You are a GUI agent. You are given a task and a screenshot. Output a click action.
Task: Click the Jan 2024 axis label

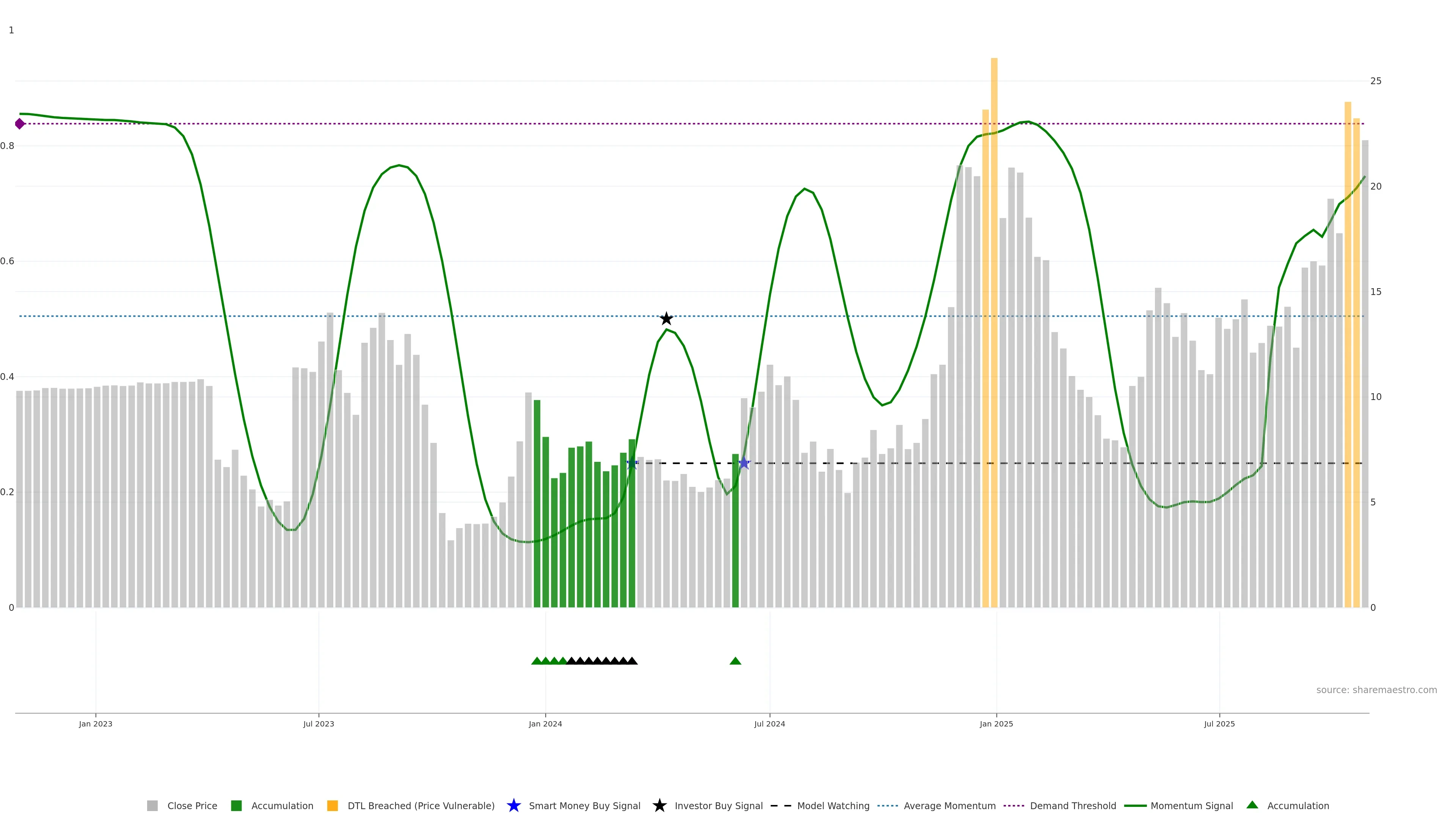pos(545,724)
